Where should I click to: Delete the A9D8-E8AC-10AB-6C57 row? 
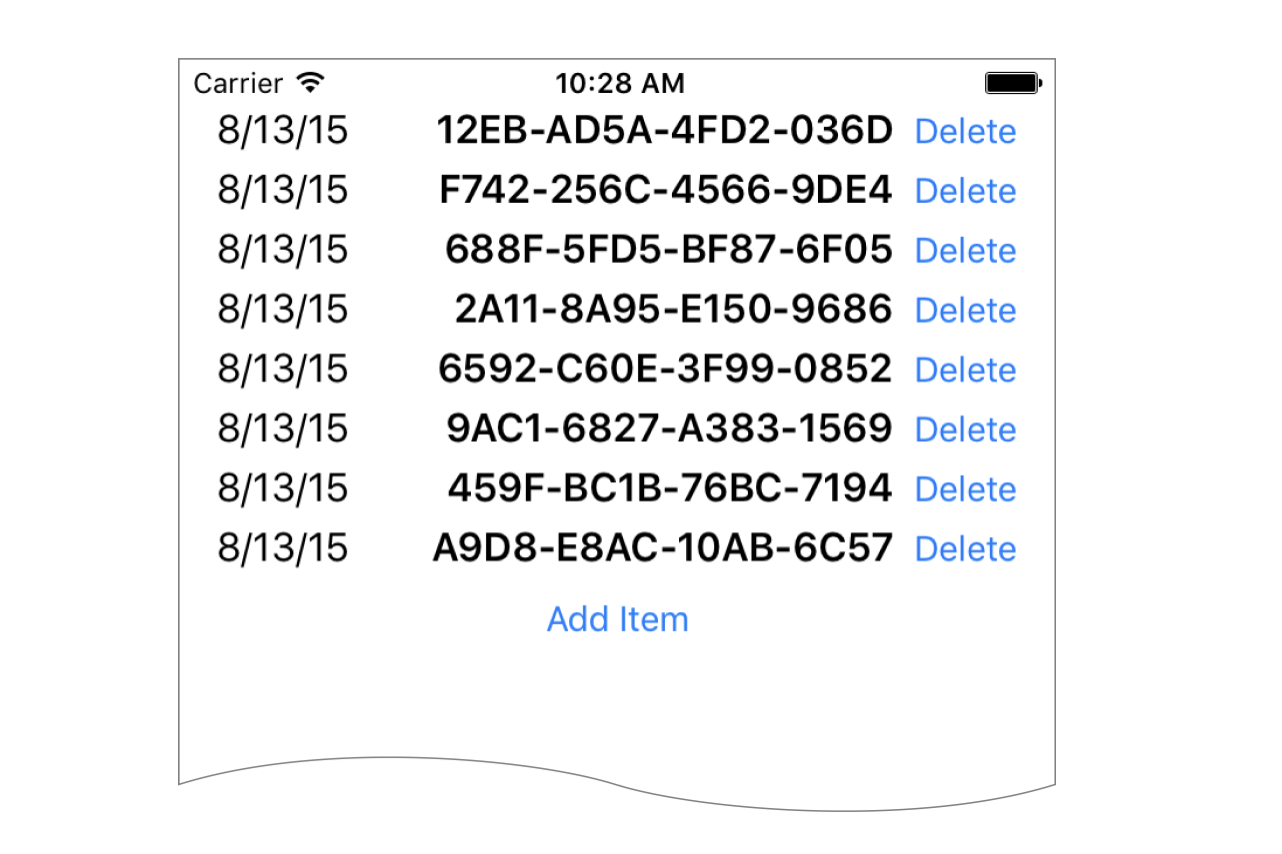pyautogui.click(x=965, y=549)
